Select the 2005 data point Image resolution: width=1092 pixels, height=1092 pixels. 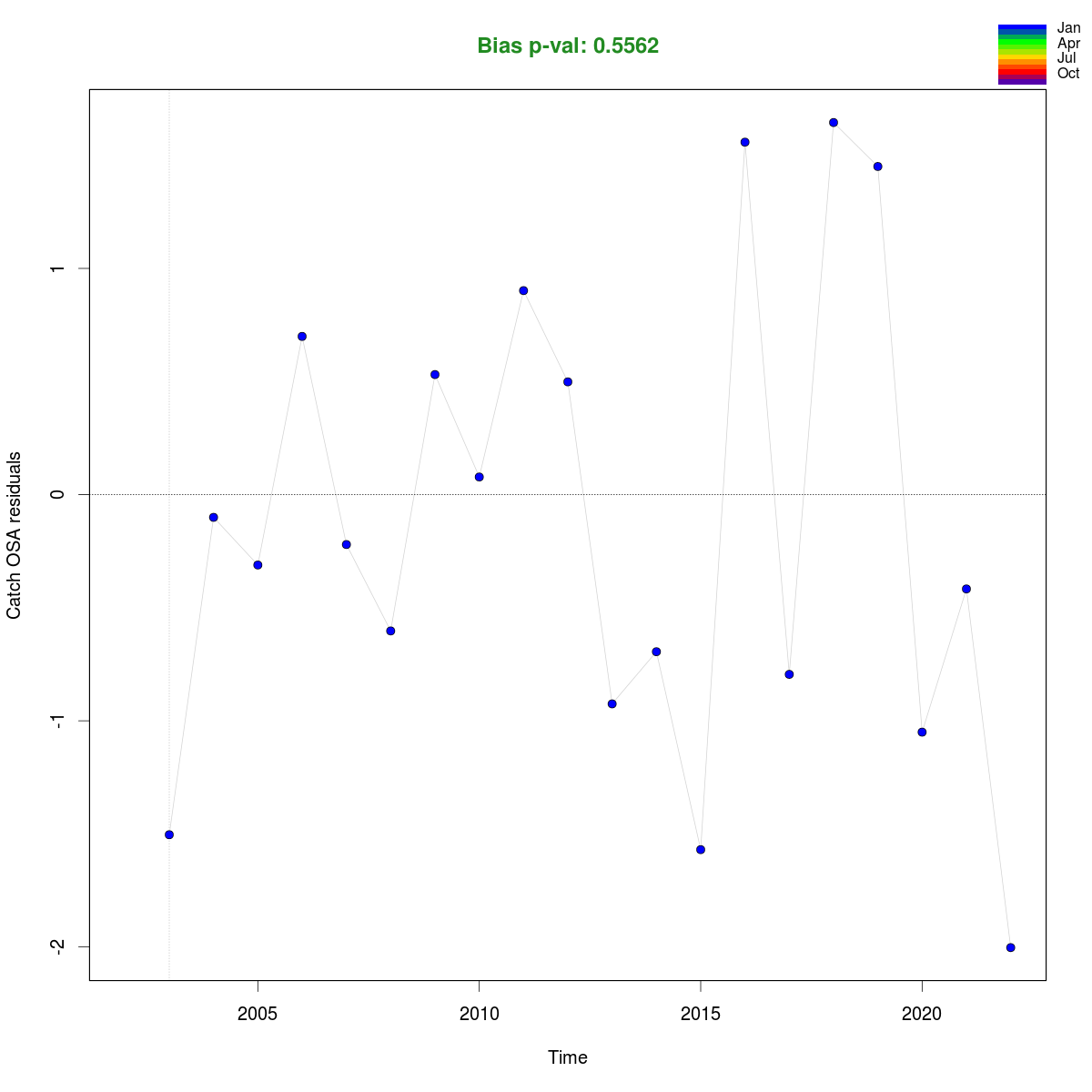pyautogui.click(x=258, y=565)
